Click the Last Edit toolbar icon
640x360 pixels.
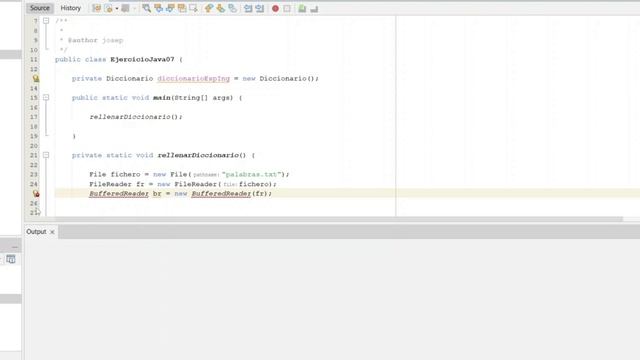click(96, 8)
